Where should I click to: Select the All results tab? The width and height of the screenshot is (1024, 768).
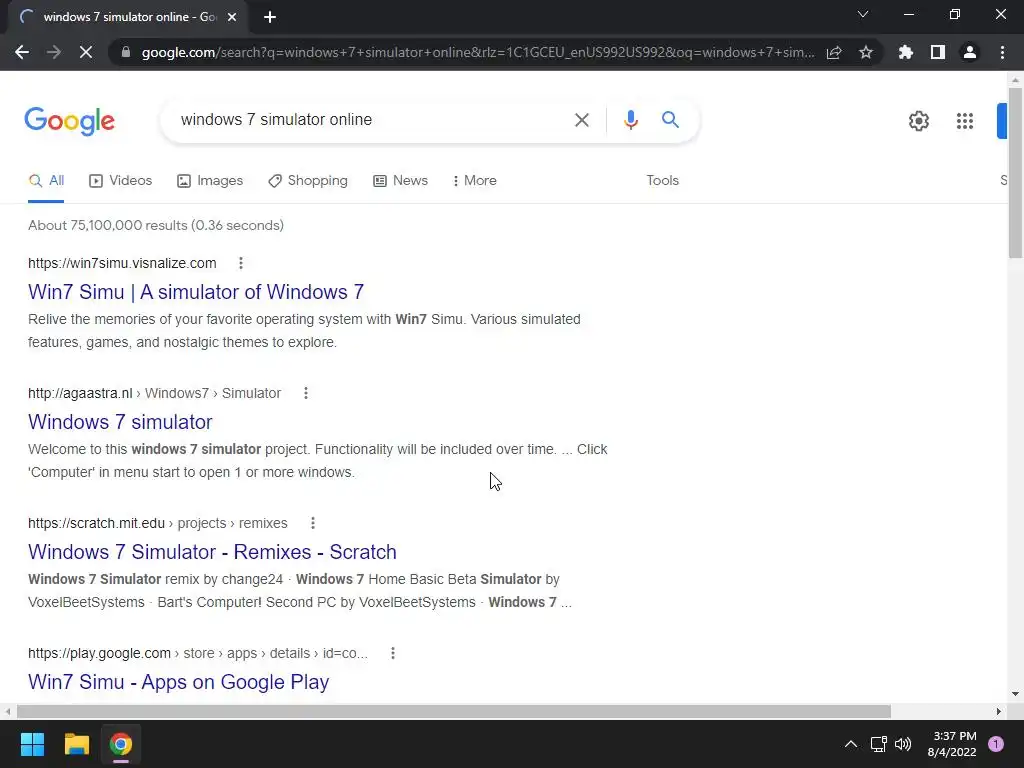pyautogui.click(x=46, y=181)
